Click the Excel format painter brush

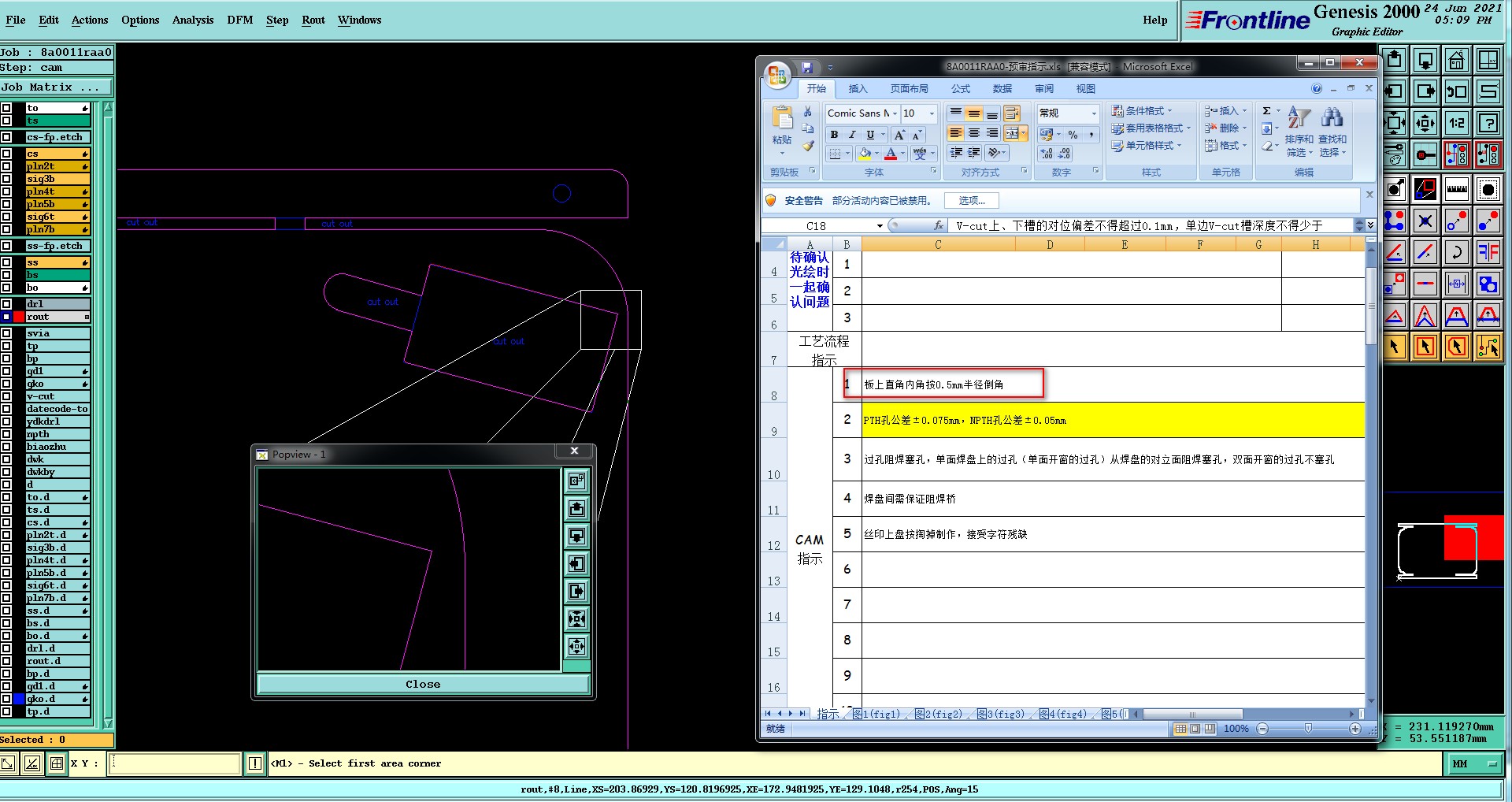click(808, 146)
